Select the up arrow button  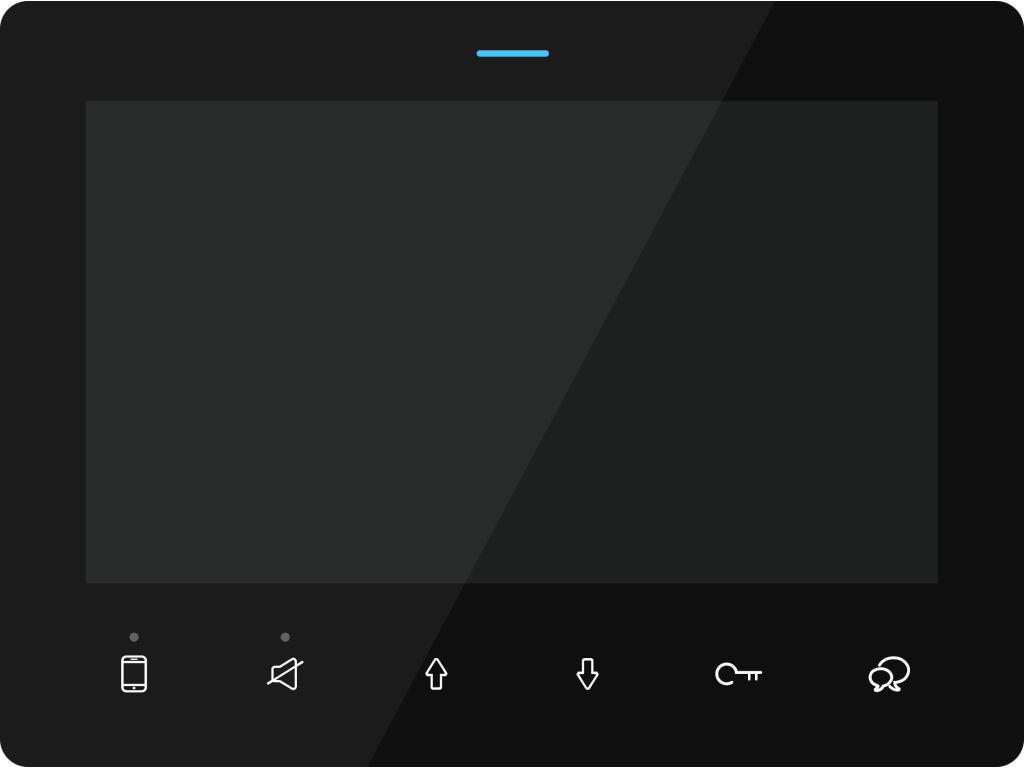[436, 673]
